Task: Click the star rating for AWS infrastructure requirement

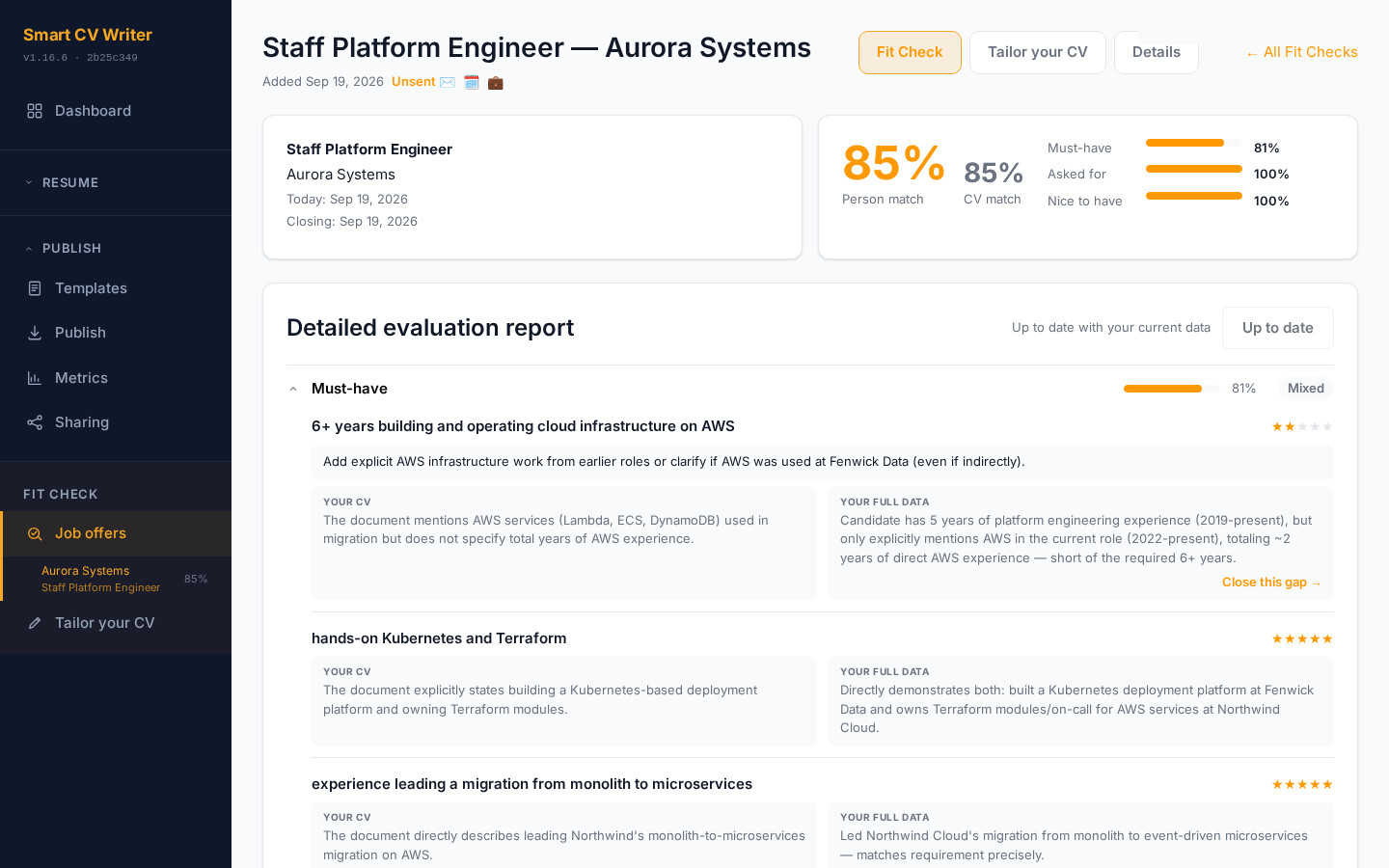Action: pyautogui.click(x=1302, y=426)
